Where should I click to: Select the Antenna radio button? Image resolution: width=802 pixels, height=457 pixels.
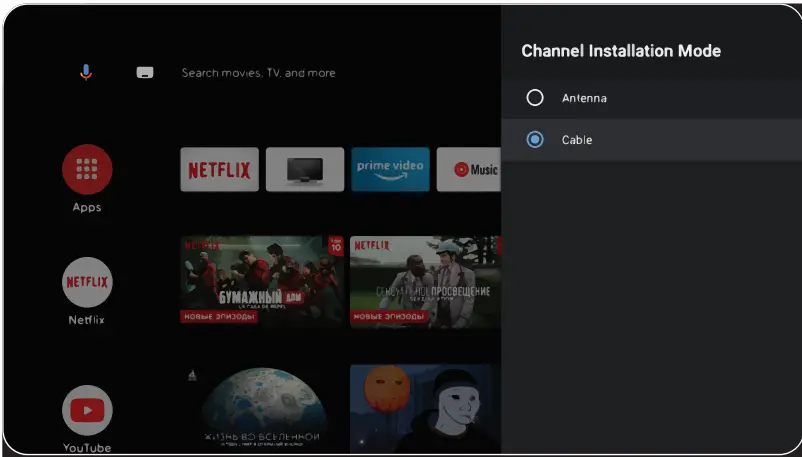[x=534, y=98]
